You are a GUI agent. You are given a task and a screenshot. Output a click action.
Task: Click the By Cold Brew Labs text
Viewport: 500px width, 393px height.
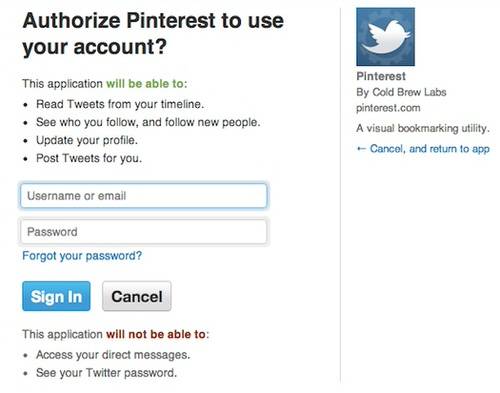[x=401, y=92]
